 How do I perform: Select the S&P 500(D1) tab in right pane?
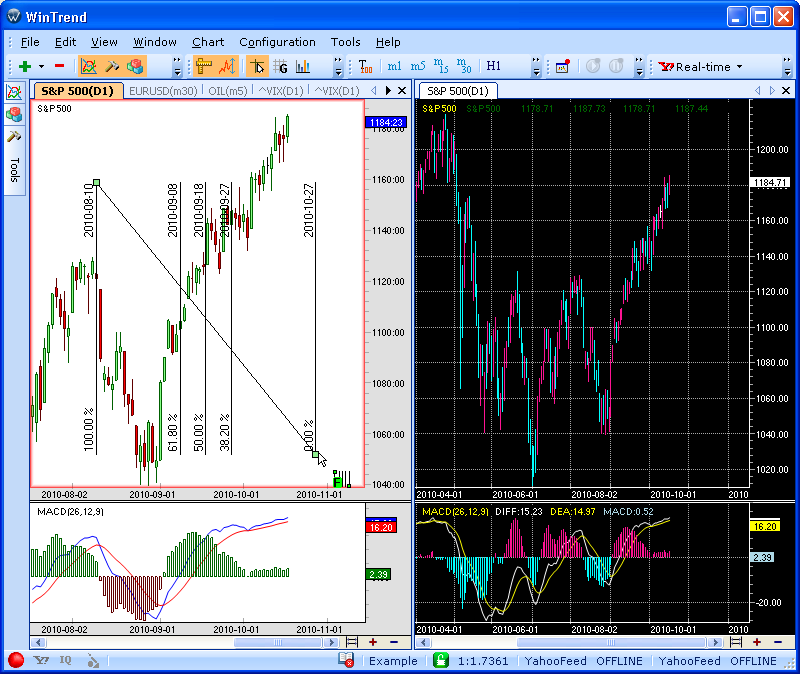458,91
